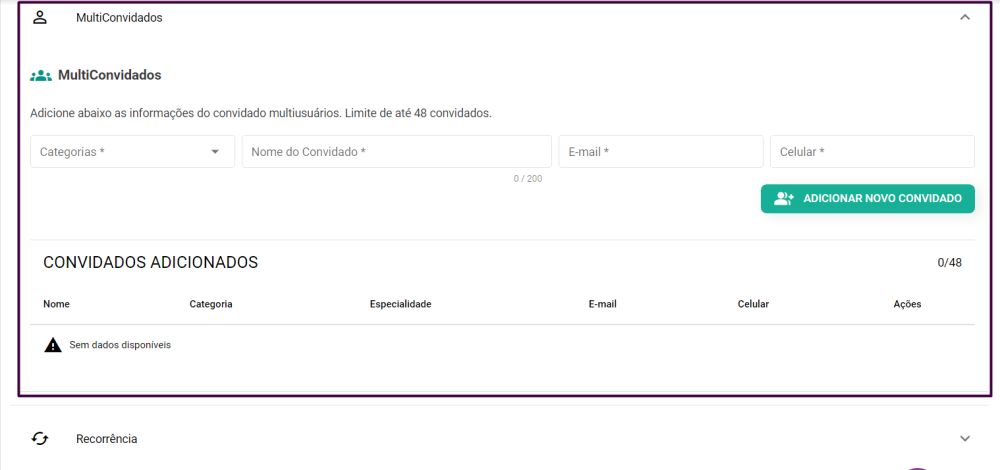Click Adicionar Novo Convidado button
This screenshot has width=1000, height=470.
pyautogui.click(x=867, y=199)
